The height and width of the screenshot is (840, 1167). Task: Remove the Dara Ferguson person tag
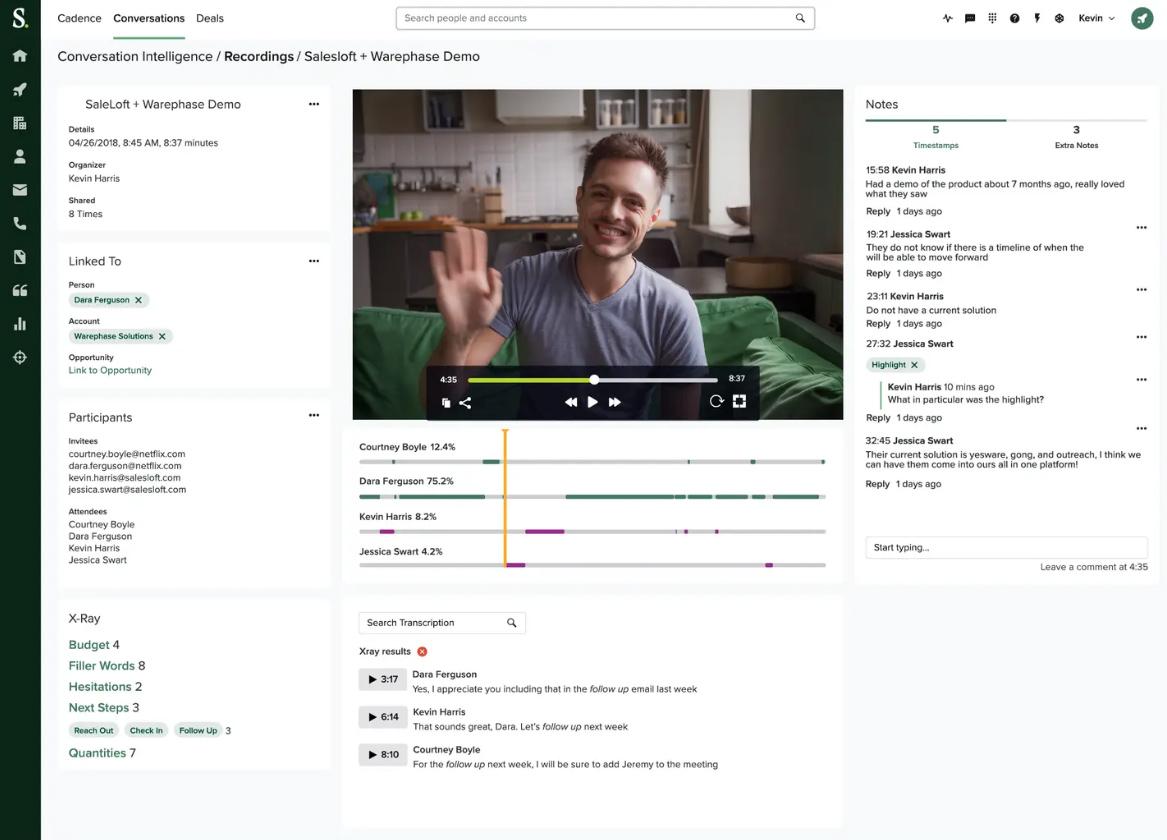click(x=138, y=300)
